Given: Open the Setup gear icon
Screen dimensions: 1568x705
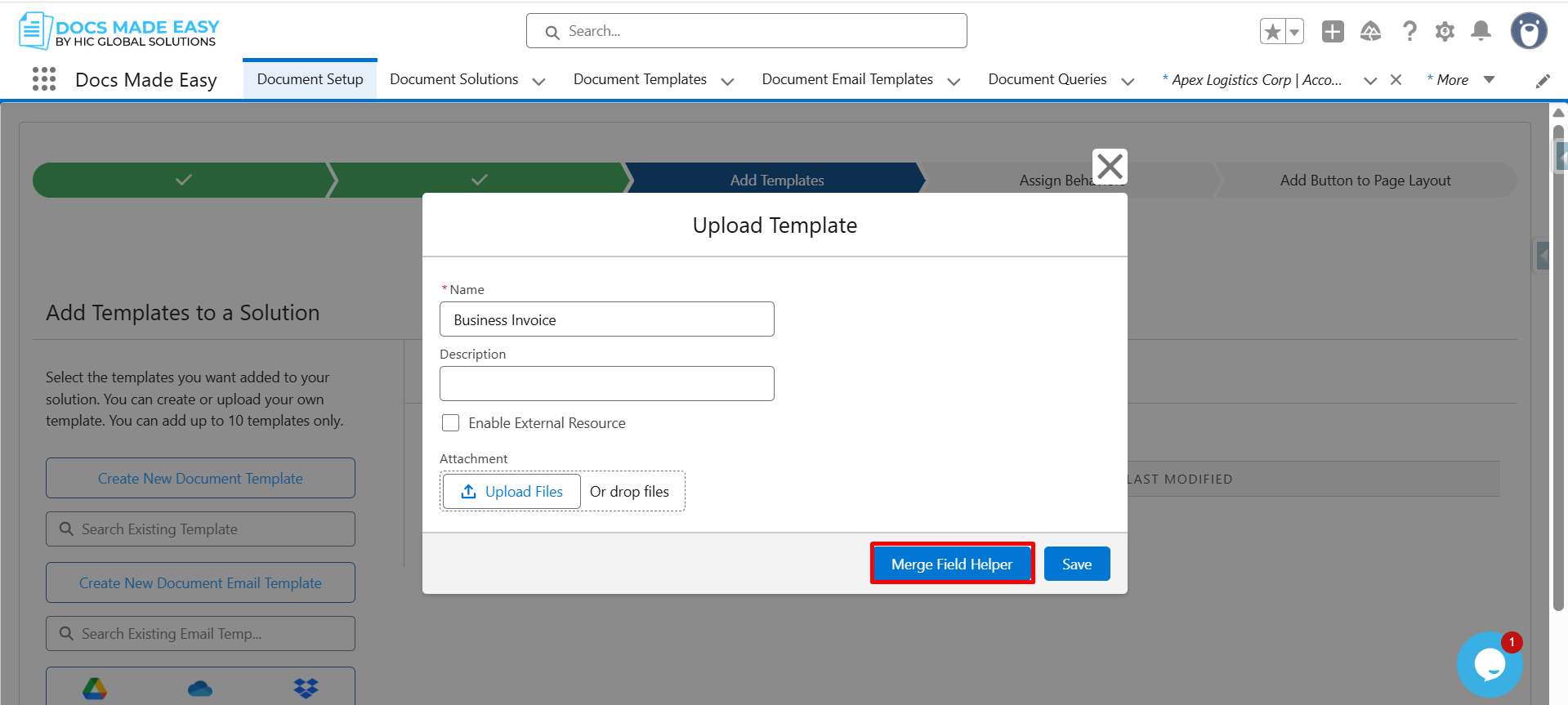Looking at the screenshot, I should [x=1445, y=31].
